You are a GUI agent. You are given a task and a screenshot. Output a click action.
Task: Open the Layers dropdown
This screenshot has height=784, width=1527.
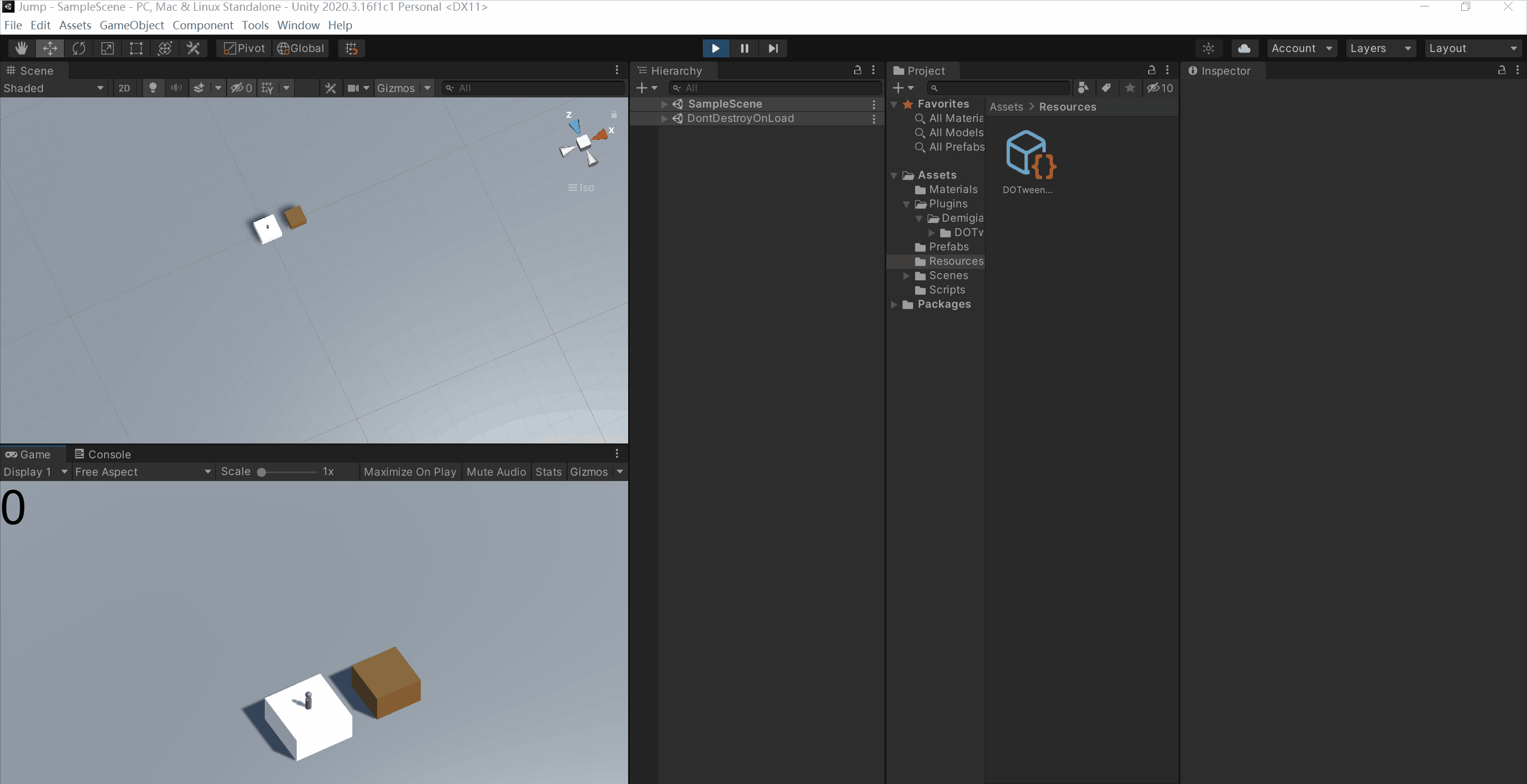point(1380,48)
